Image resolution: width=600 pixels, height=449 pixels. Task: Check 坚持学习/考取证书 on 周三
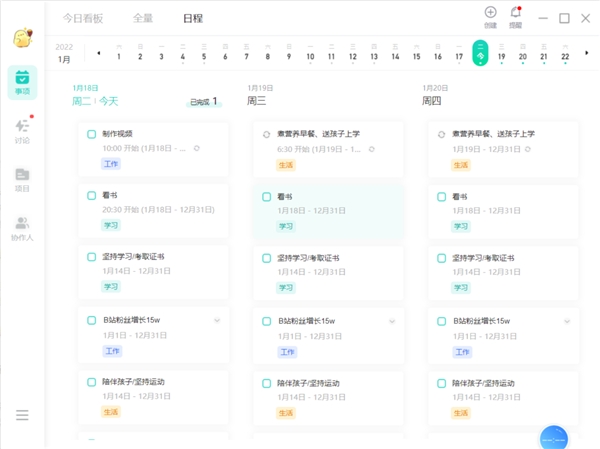pos(266,258)
